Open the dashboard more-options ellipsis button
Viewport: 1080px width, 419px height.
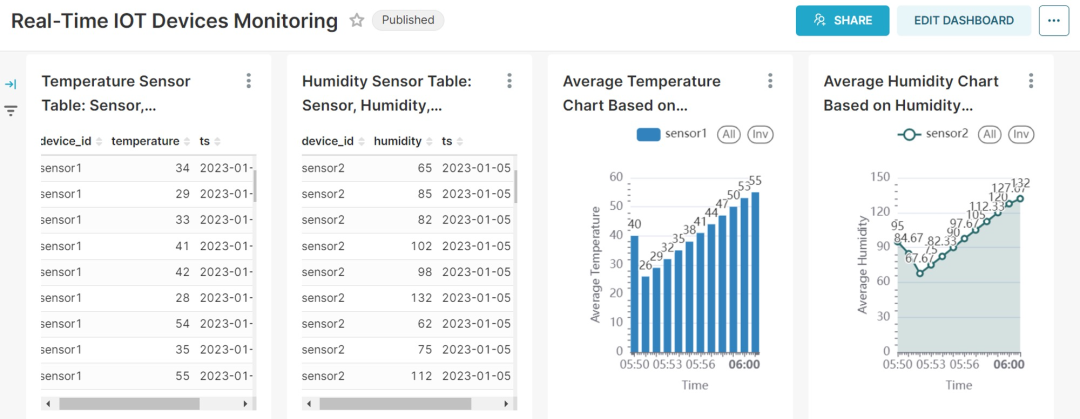[x=1054, y=20]
